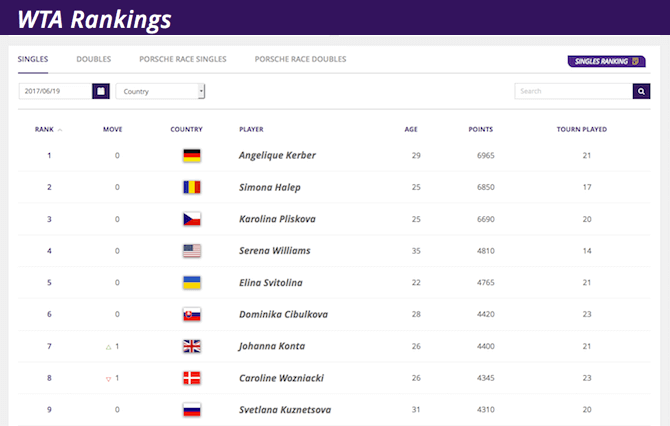Select points value 6690

(x=486, y=219)
